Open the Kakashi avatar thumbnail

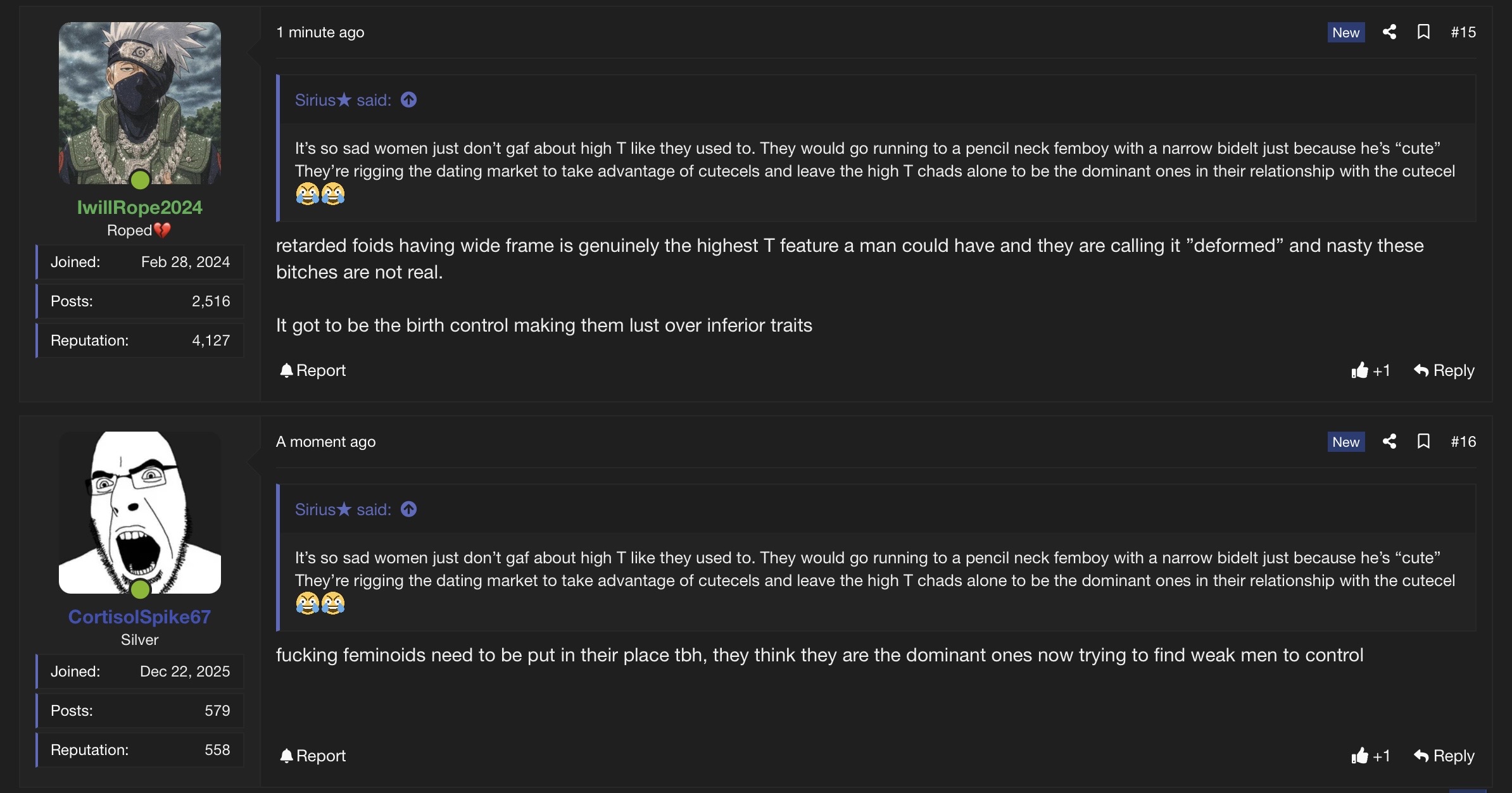pos(139,103)
